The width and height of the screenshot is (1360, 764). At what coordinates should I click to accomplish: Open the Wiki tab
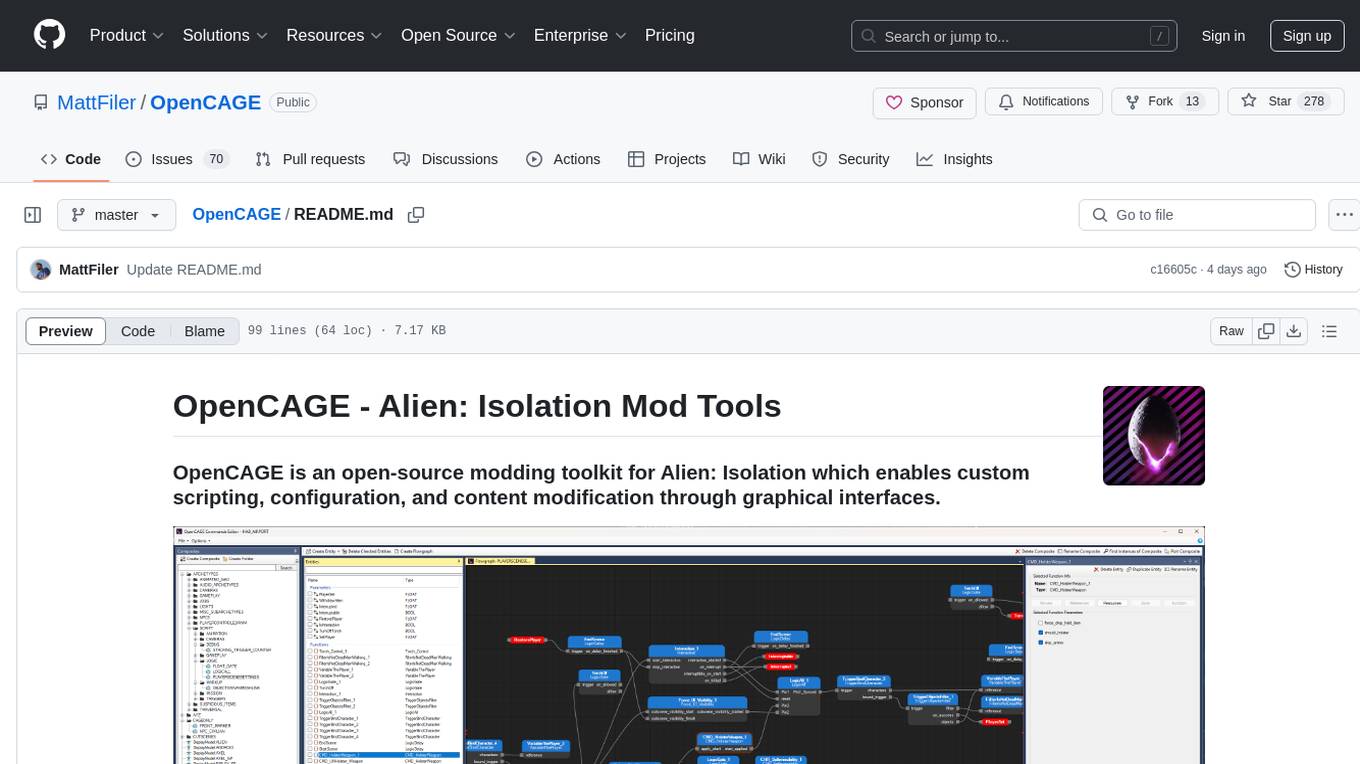coord(759,159)
